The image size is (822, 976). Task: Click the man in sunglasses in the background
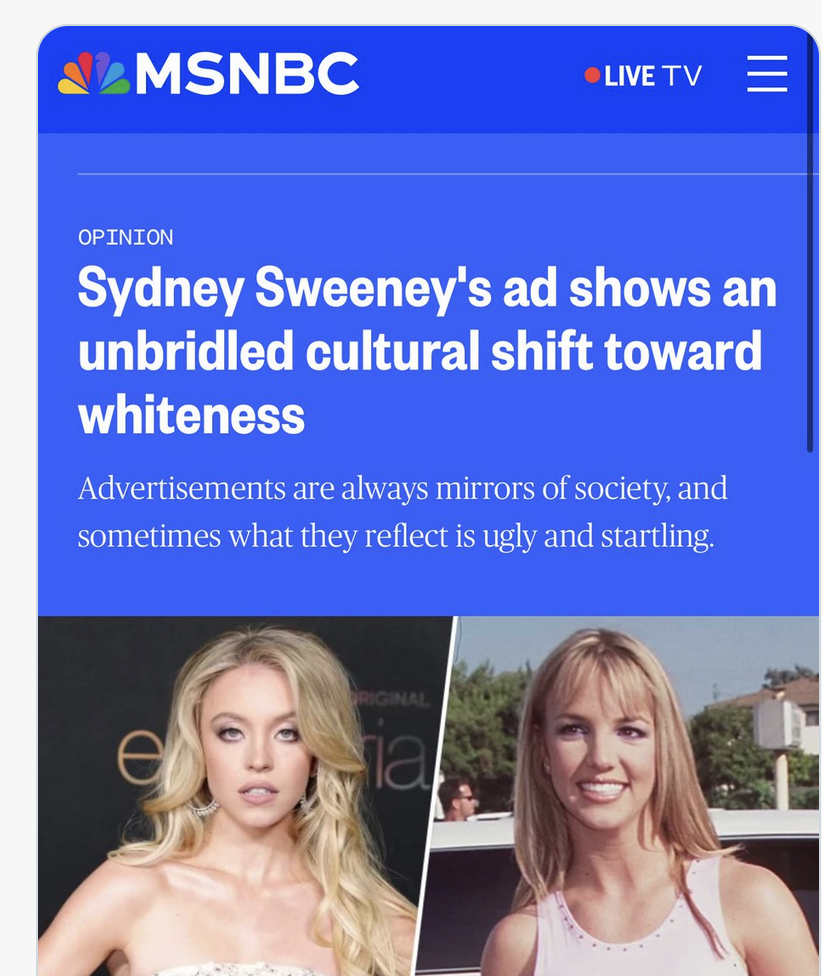[456, 799]
